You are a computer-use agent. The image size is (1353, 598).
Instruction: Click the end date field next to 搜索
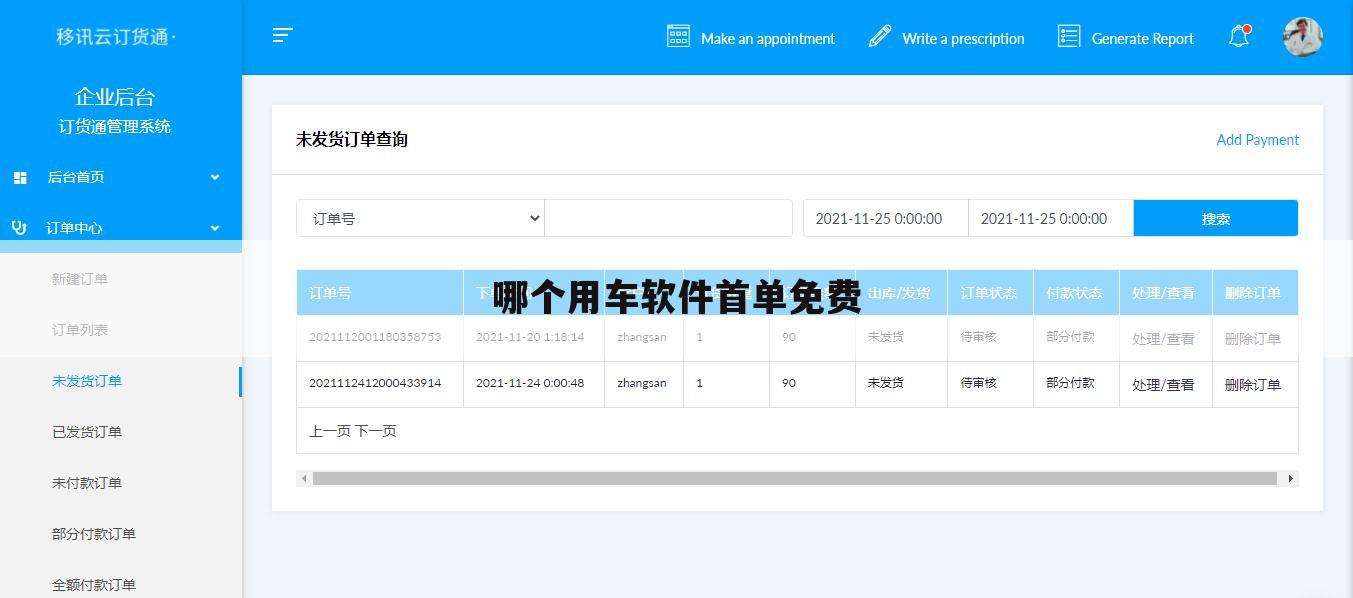coord(1051,218)
